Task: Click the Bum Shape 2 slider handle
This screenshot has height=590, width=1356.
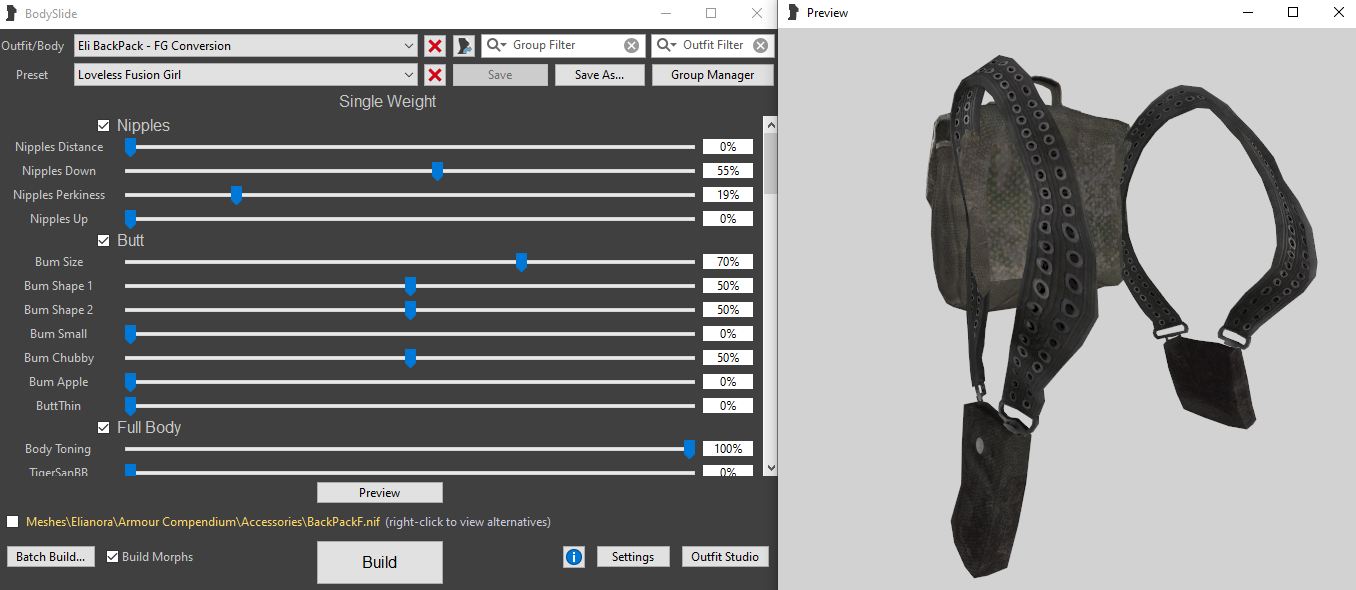Action: tap(410, 311)
